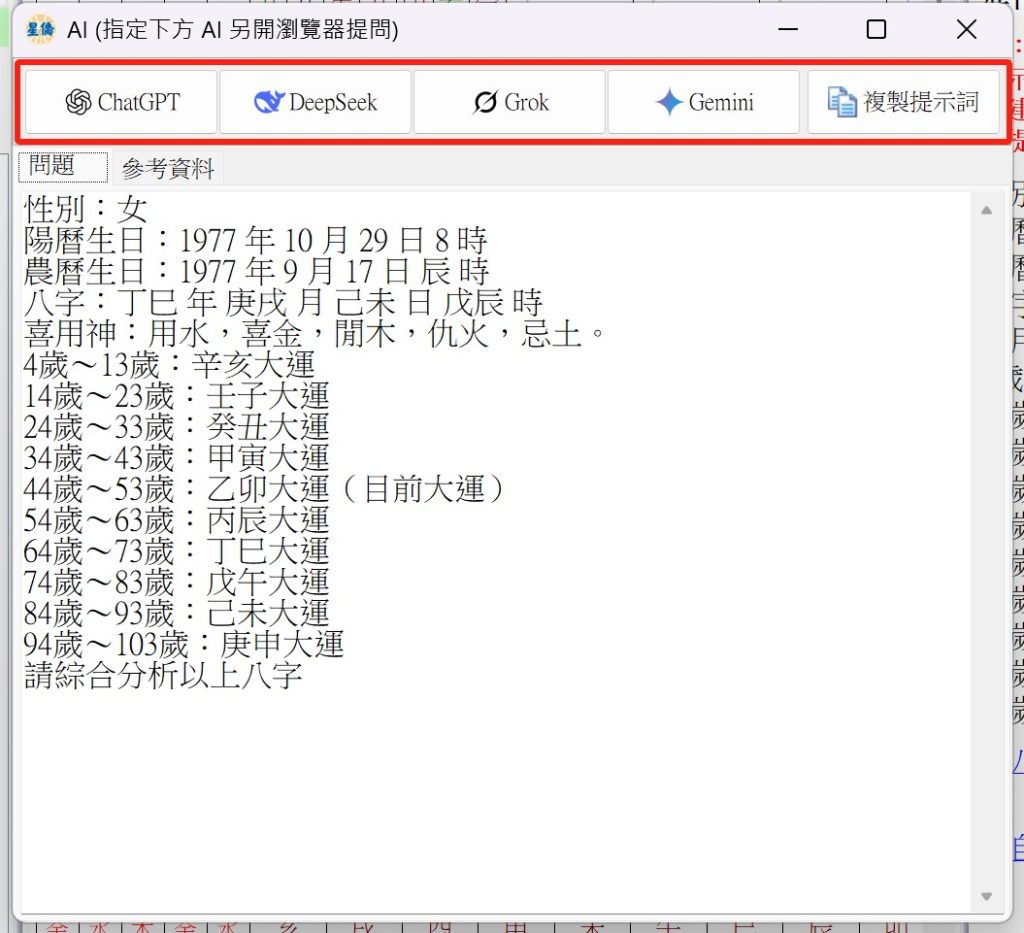Click the app icon in the title bar

coord(40,30)
